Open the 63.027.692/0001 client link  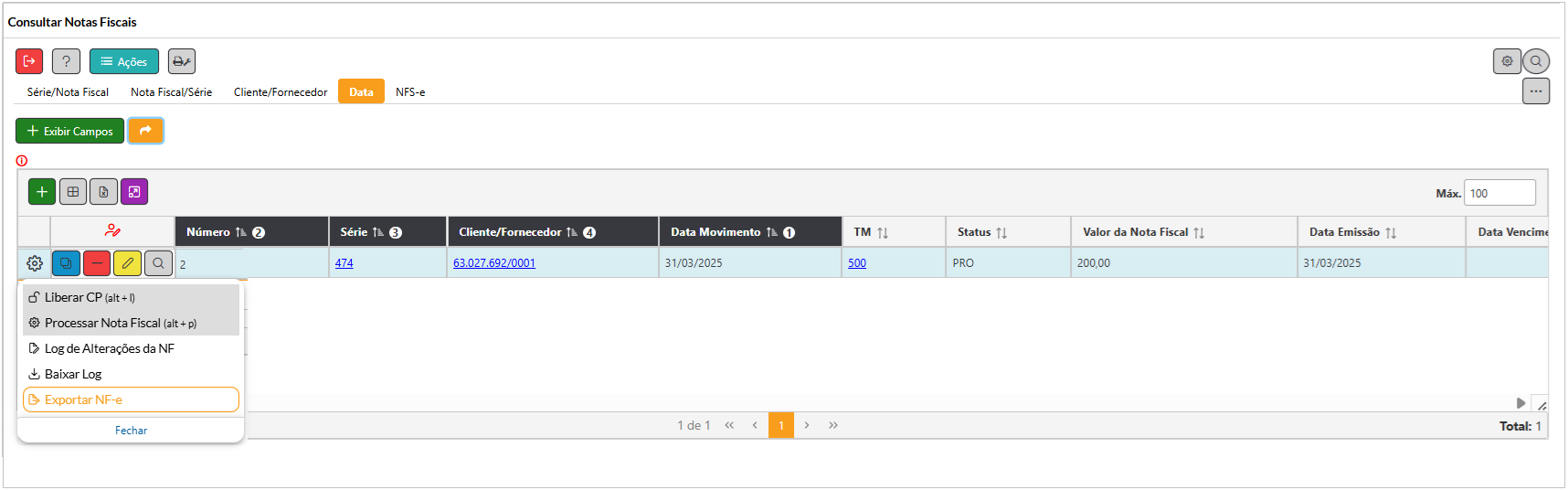pos(494,263)
